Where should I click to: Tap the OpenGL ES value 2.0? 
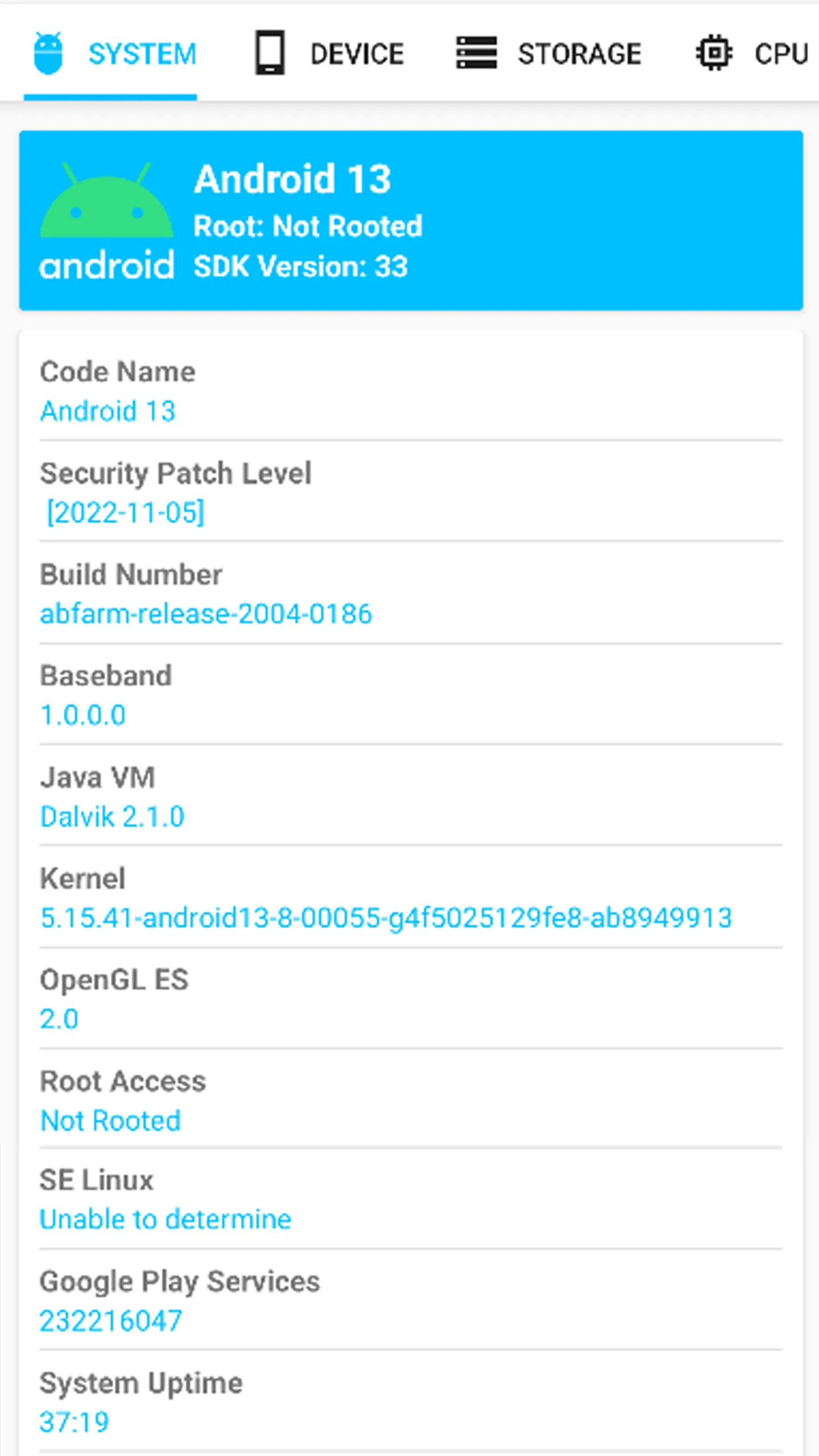pyautogui.click(x=59, y=1019)
